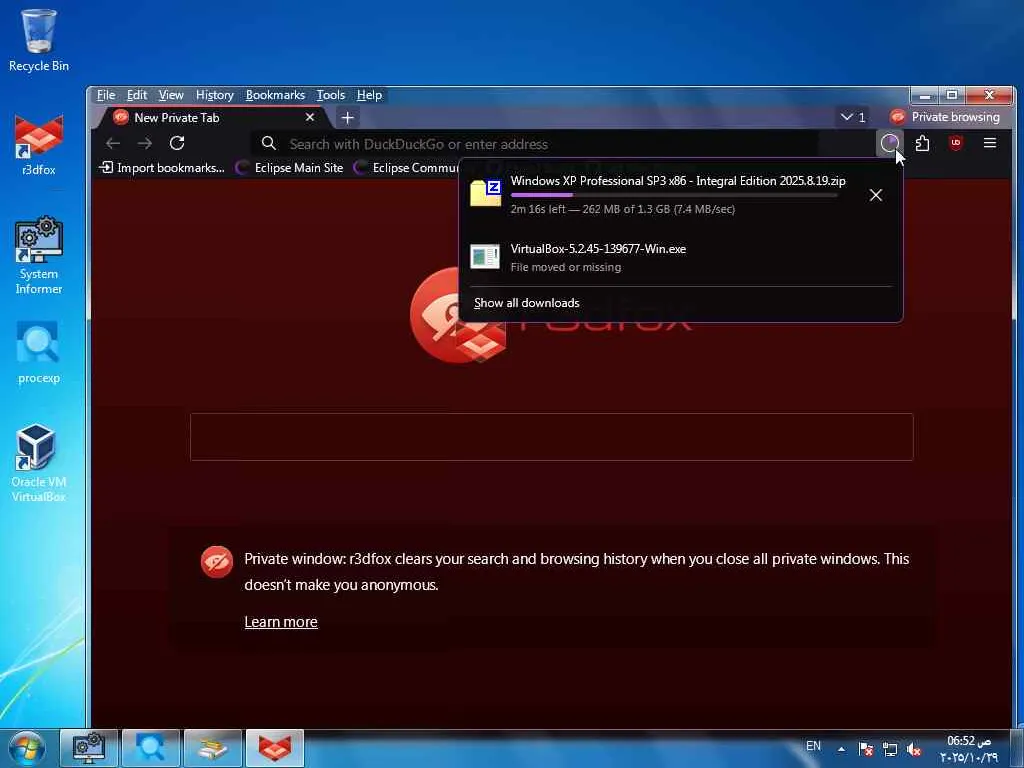
Task: Open the Edit menu
Action: coord(136,95)
